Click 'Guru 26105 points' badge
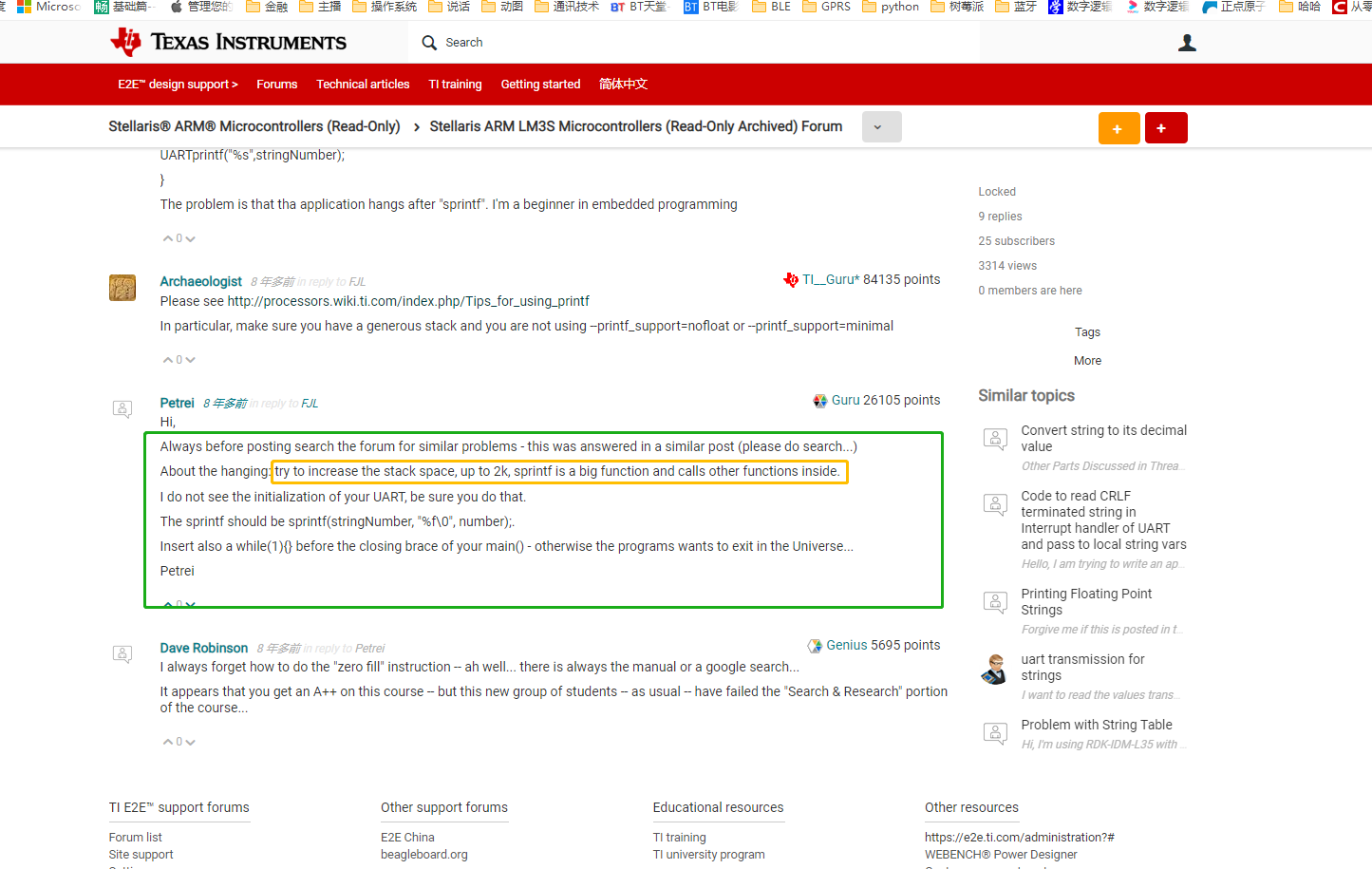This screenshot has height=869, width=1372. click(x=876, y=400)
